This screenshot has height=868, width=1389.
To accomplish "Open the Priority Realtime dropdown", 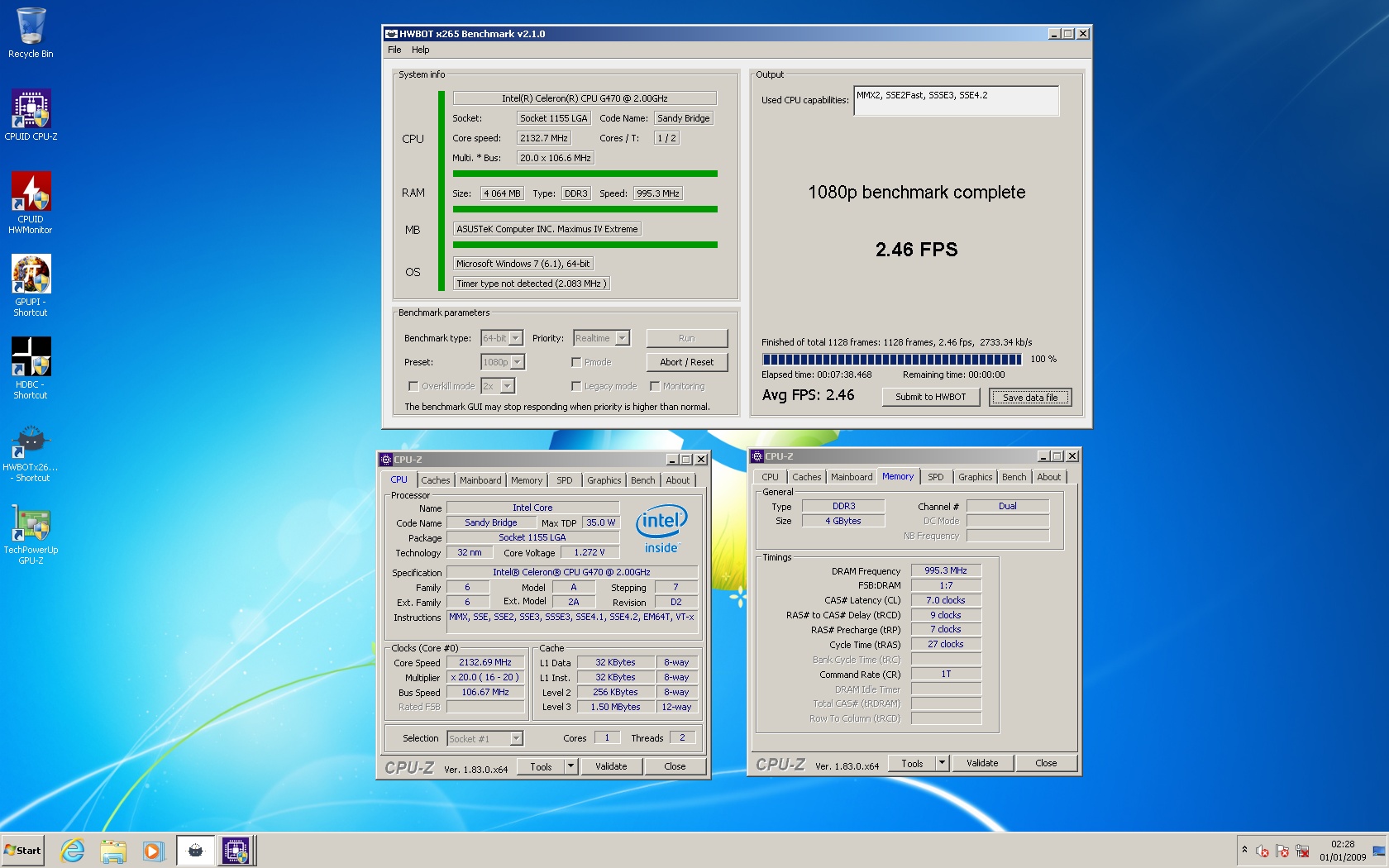I will click(x=602, y=338).
